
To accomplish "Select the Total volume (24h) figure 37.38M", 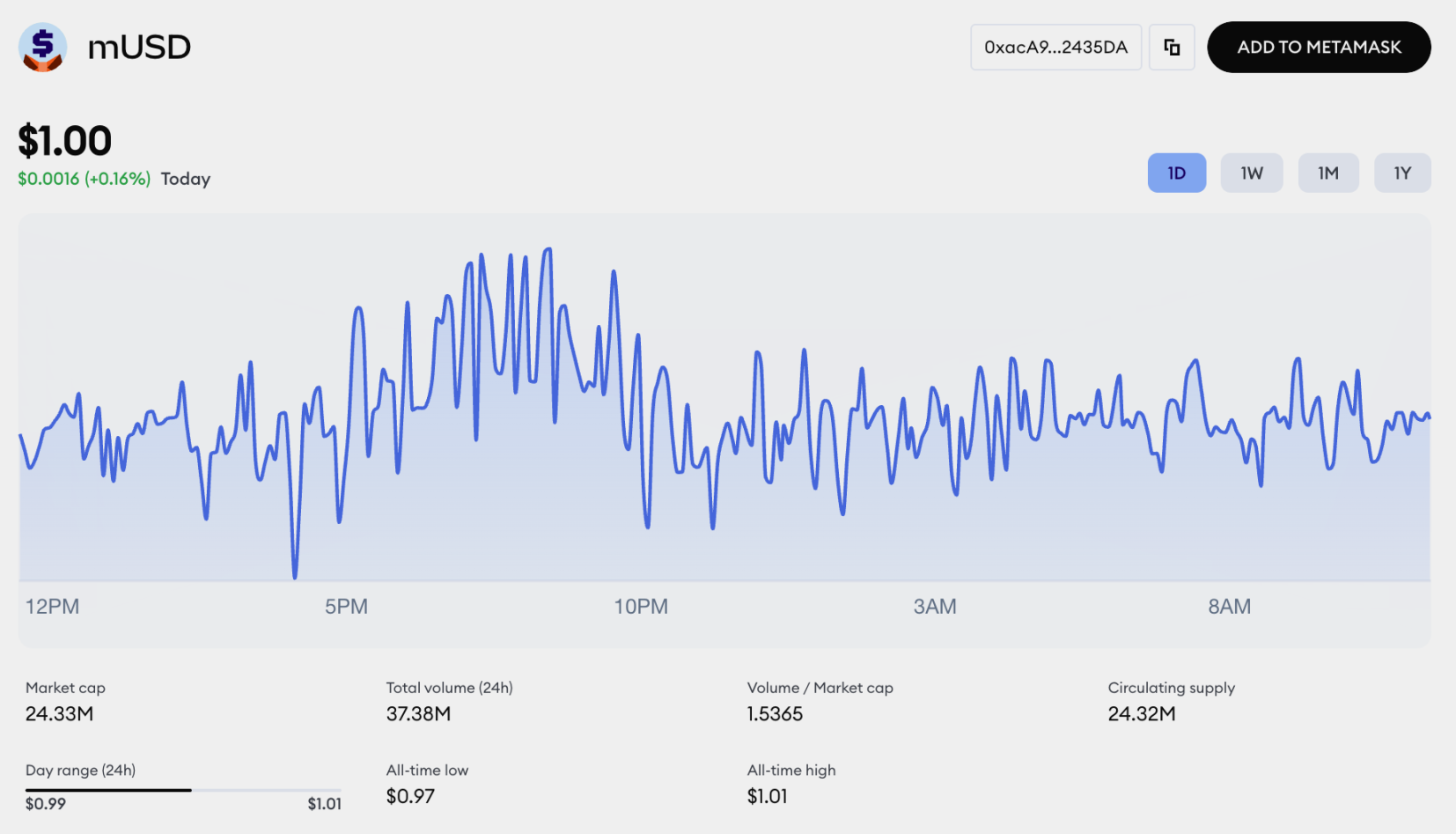I will [x=418, y=714].
